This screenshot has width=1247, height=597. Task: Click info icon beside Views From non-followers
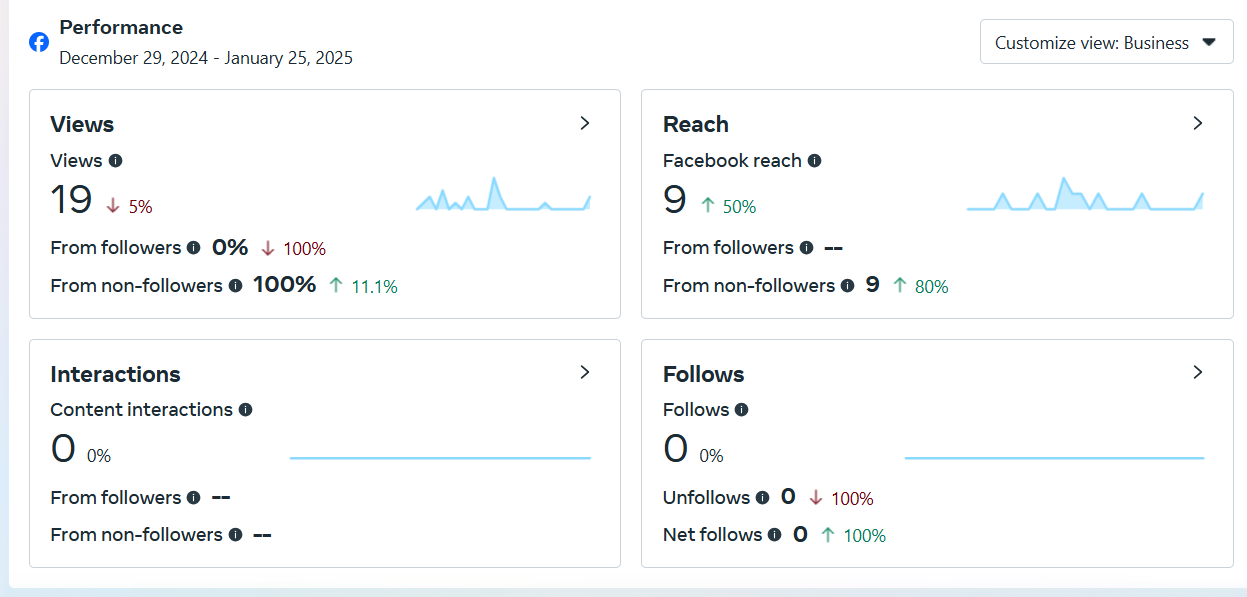235,286
